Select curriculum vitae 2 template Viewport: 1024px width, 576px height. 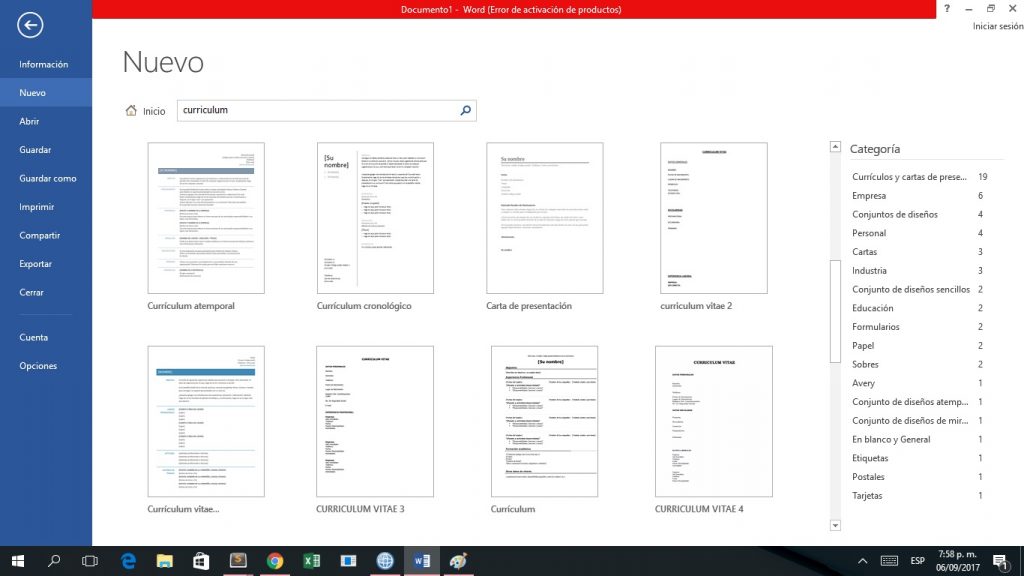coord(714,218)
